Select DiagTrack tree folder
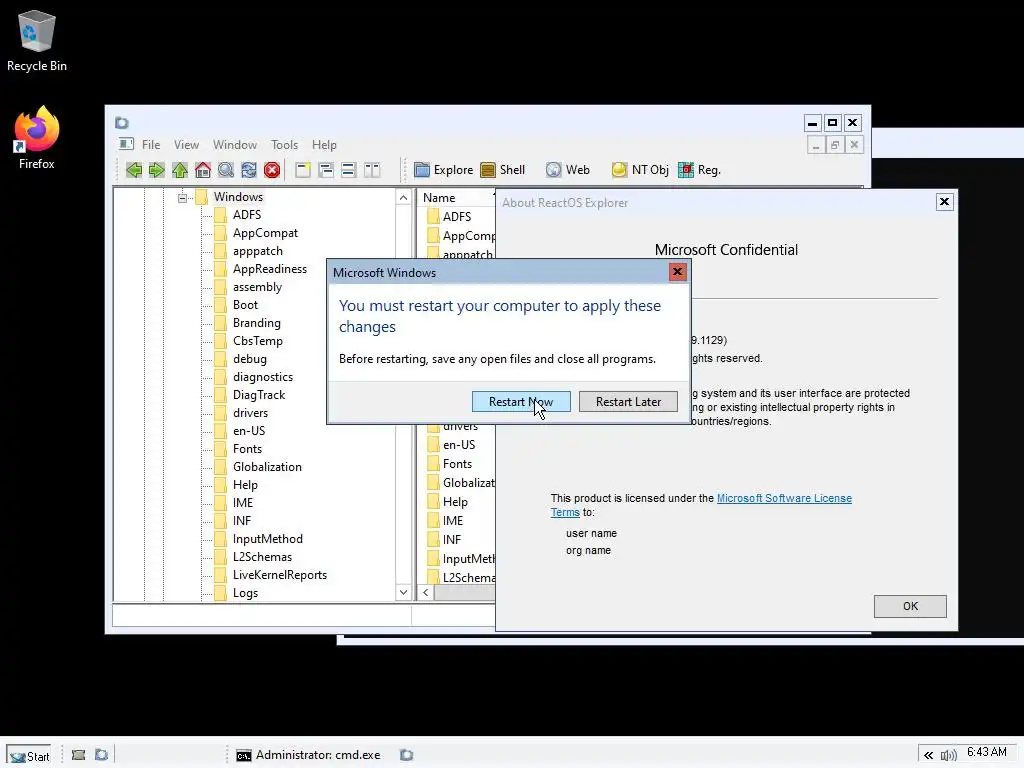This screenshot has width=1024, height=768. point(259,395)
